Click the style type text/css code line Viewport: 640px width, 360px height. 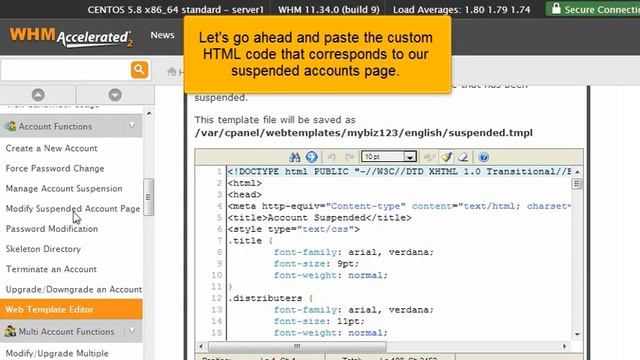tap(294, 229)
